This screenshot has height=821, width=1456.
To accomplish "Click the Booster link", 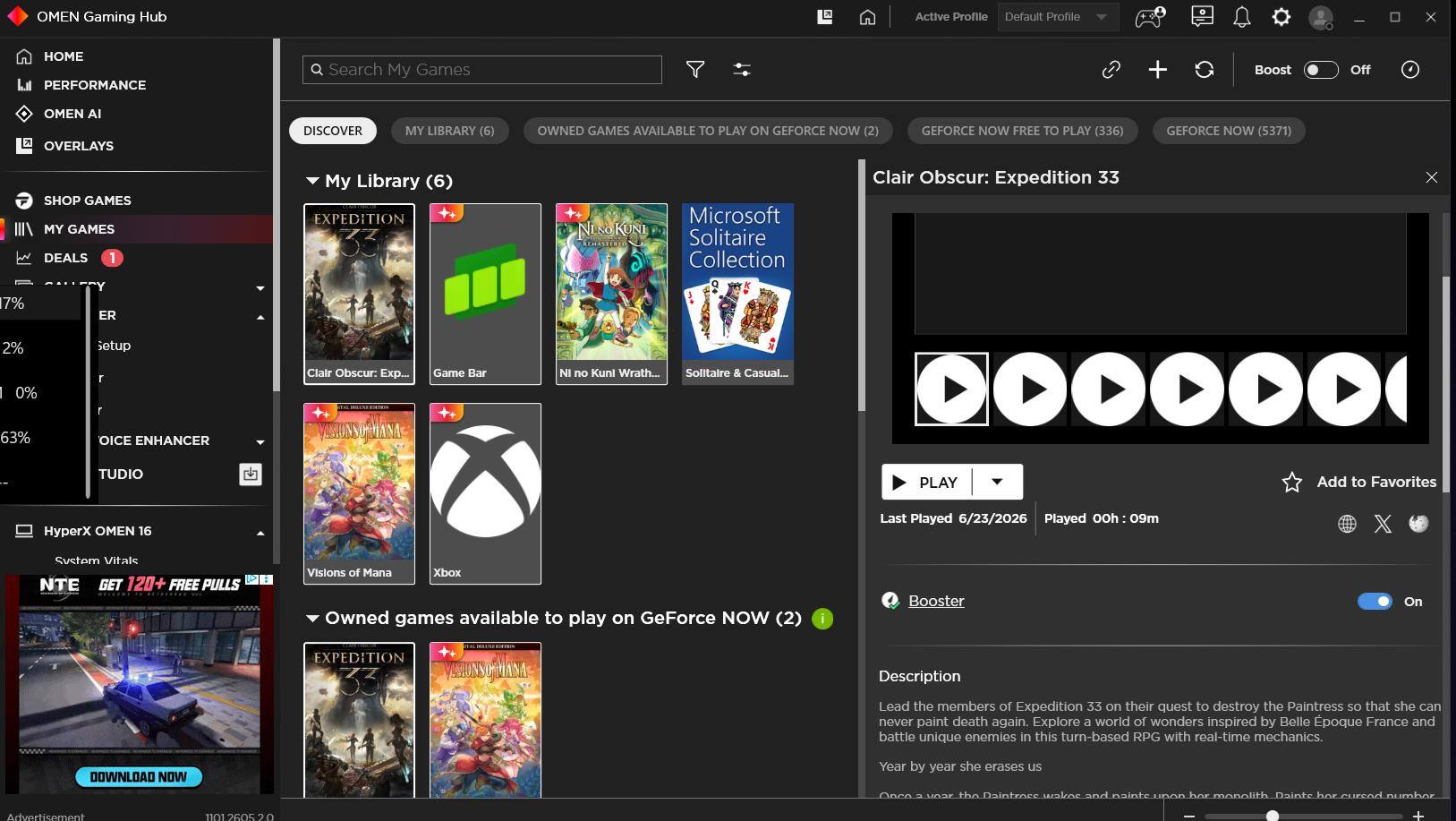I will 936,601.
